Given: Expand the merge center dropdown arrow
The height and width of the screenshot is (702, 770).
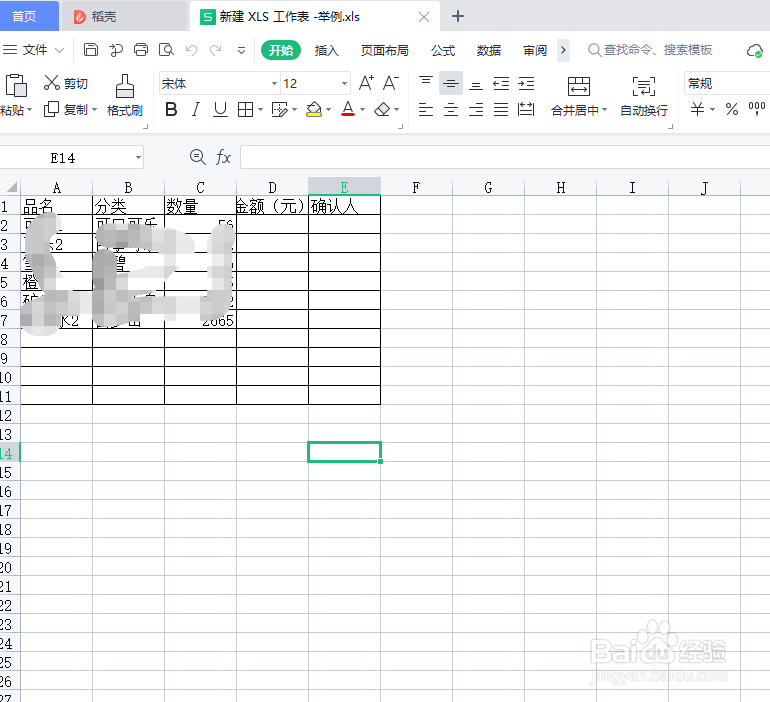Looking at the screenshot, I should tap(605, 109).
